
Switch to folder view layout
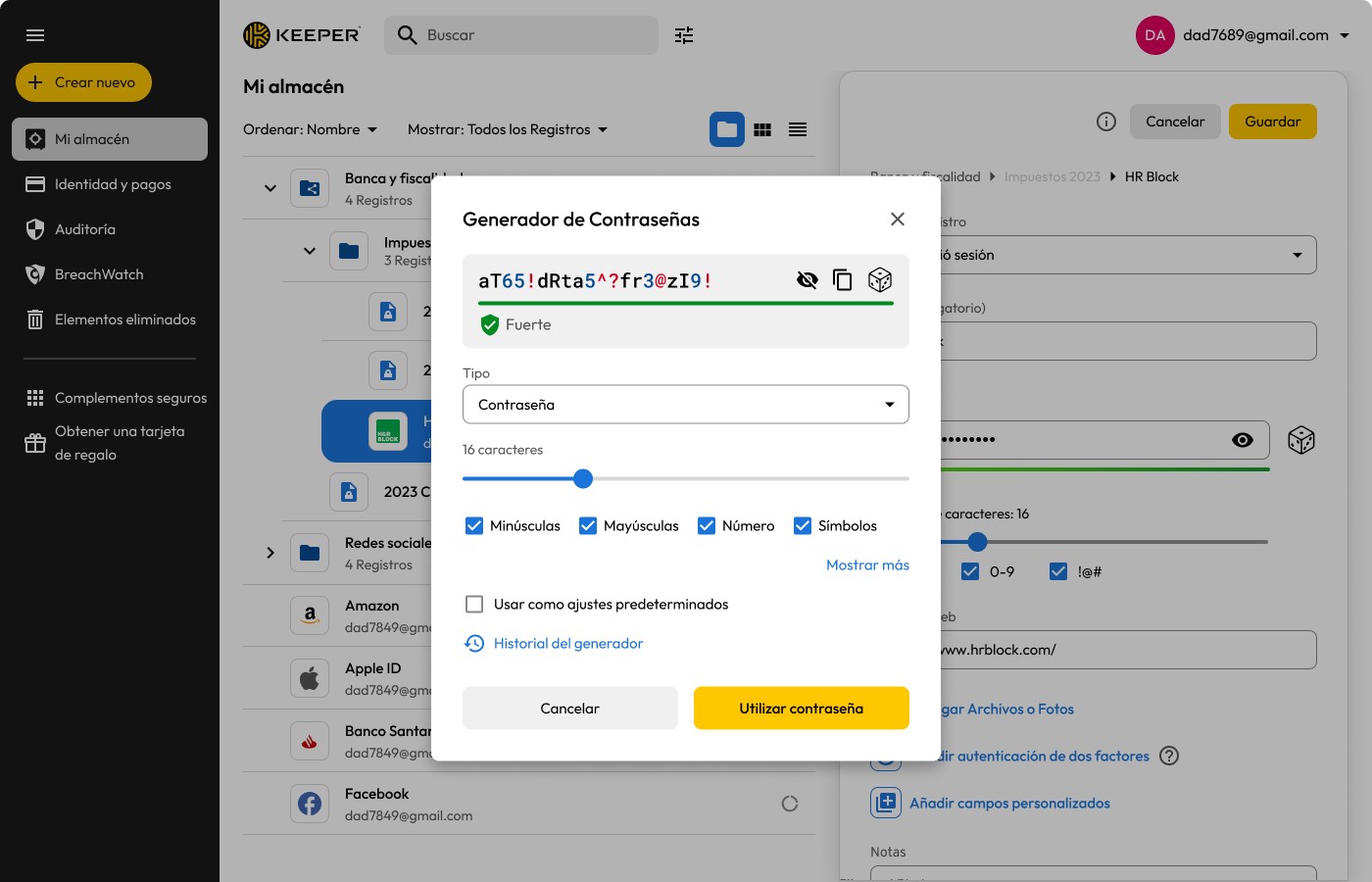[x=727, y=129]
